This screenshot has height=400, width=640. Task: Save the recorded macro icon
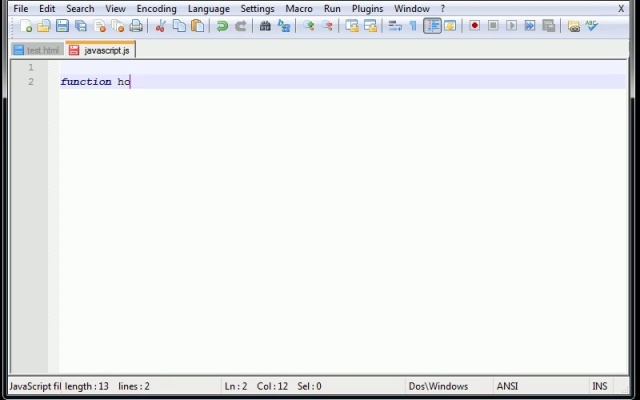click(x=549, y=26)
